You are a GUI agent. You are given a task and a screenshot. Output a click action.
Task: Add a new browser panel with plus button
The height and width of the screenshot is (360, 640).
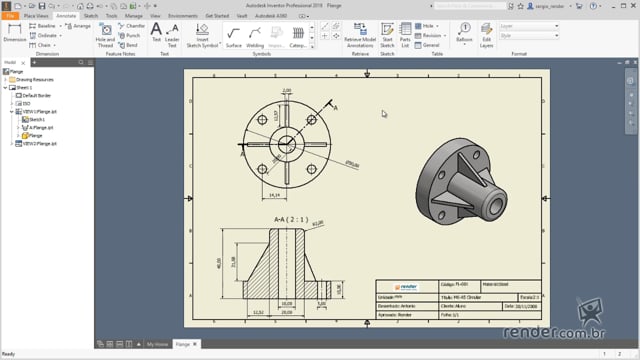coord(34,62)
